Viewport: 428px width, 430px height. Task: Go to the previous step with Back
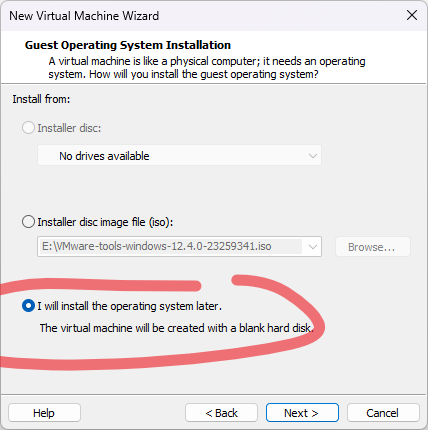(221, 413)
